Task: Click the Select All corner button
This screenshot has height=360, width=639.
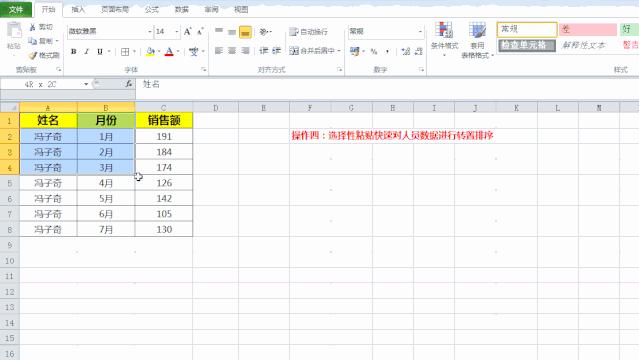Action: [10, 108]
